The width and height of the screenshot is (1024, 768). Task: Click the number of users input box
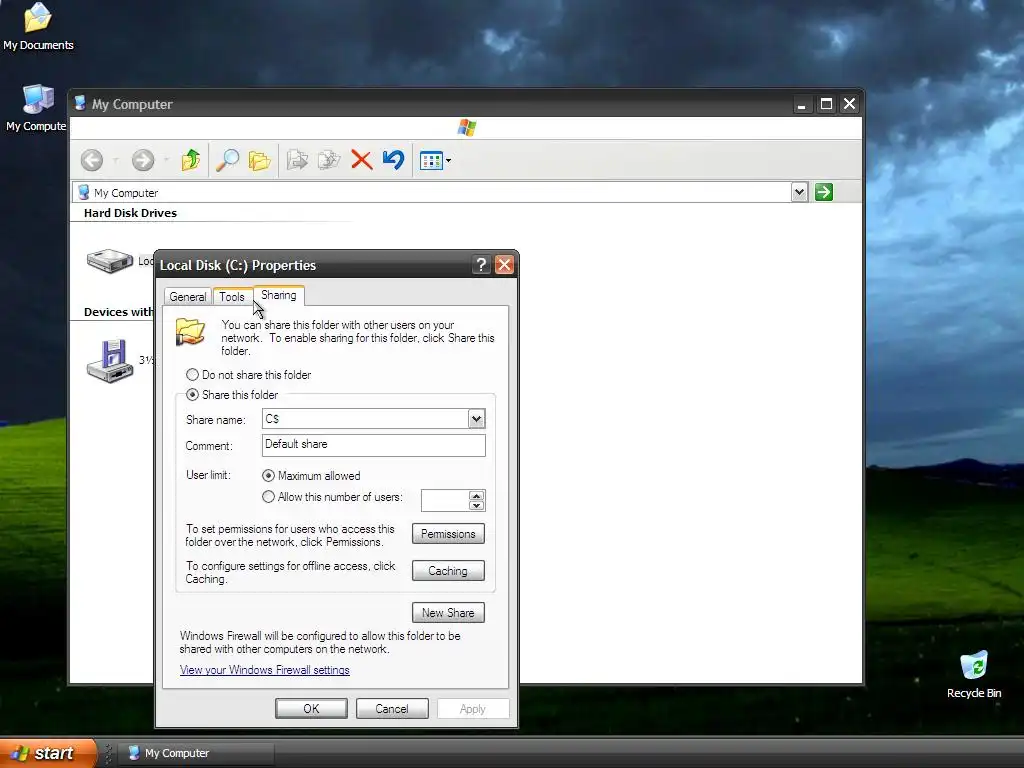pyautogui.click(x=445, y=500)
